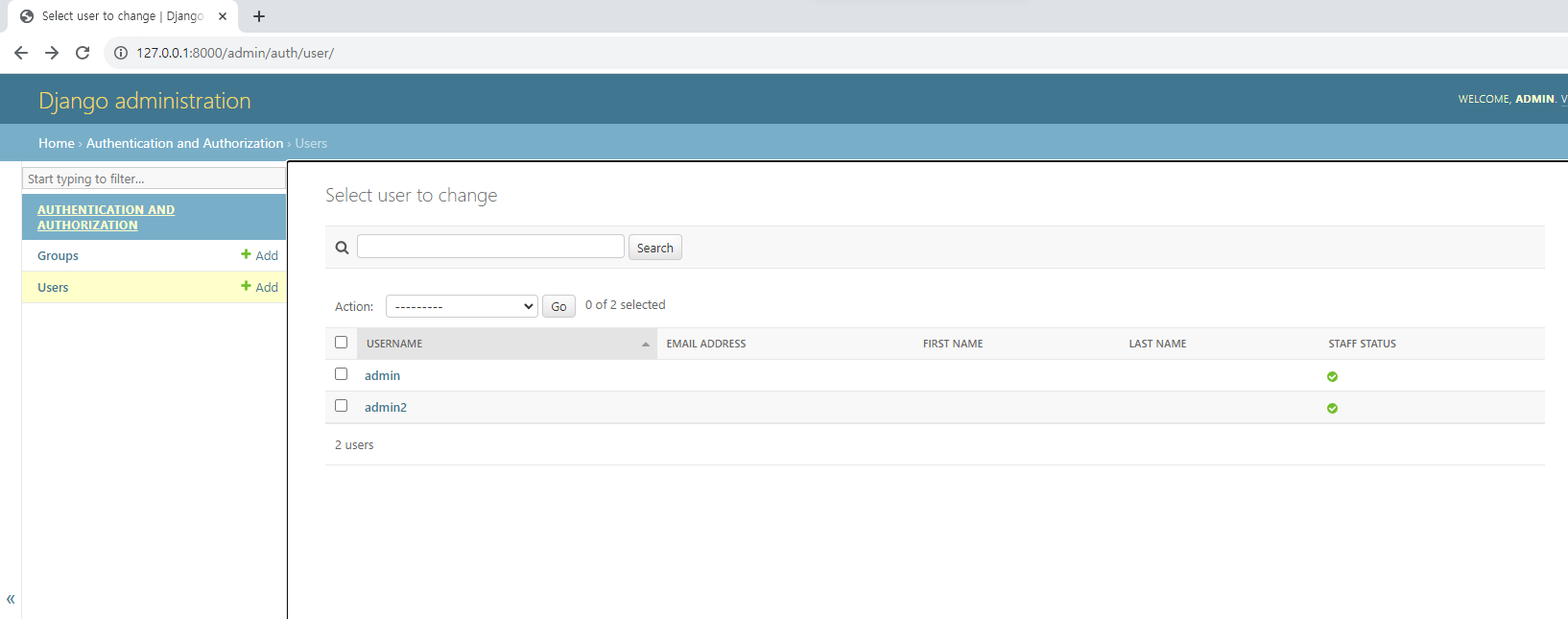1568x619 pixels.
Task: Click the '0 of 2 selected' counter
Action: [x=626, y=304]
